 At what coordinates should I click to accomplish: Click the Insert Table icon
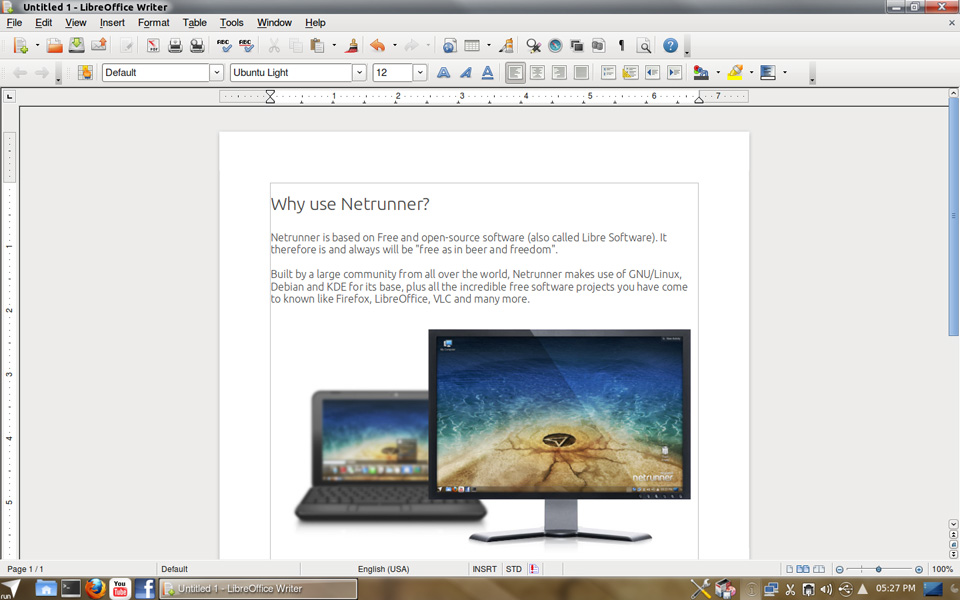(472, 46)
